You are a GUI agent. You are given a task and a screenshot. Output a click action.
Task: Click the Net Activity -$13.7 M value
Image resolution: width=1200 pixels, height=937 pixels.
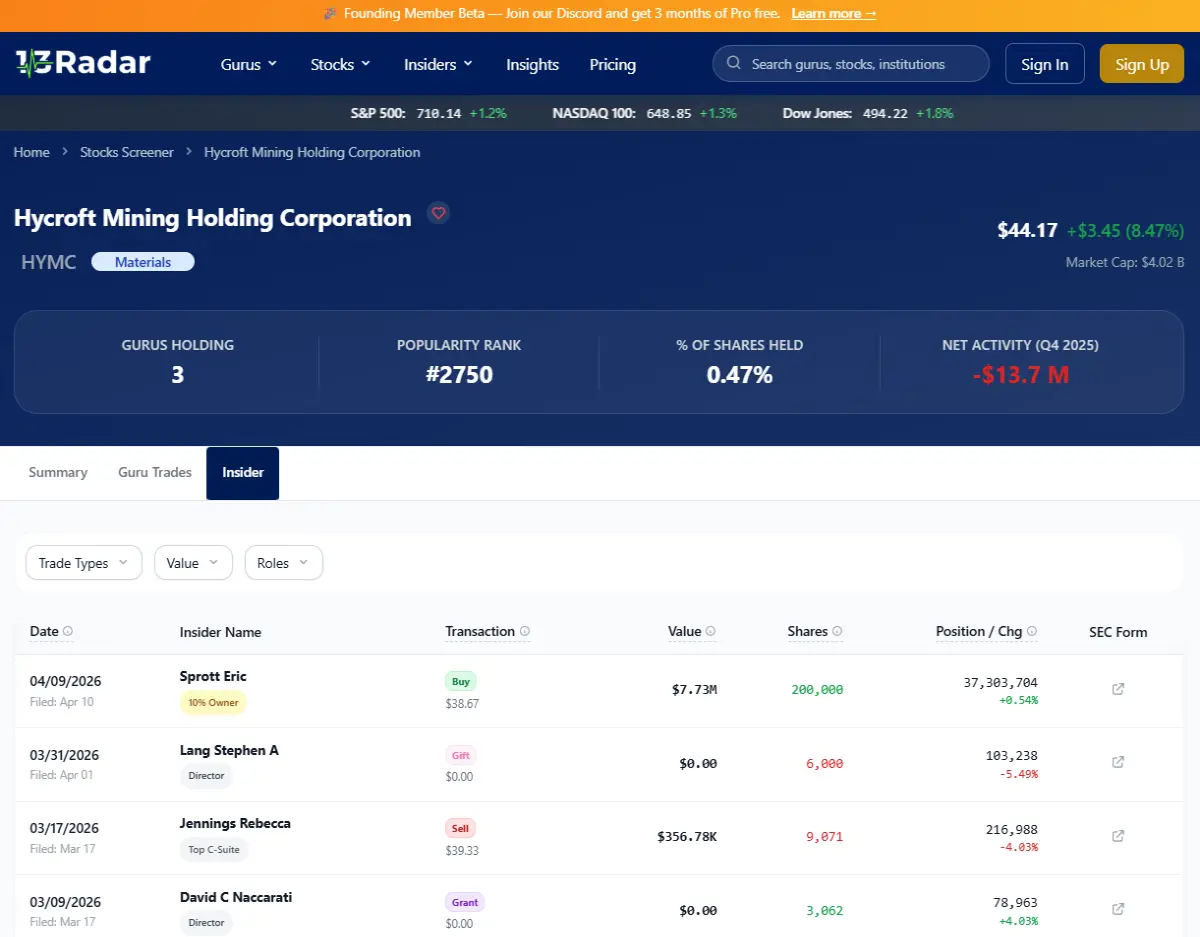click(1020, 375)
